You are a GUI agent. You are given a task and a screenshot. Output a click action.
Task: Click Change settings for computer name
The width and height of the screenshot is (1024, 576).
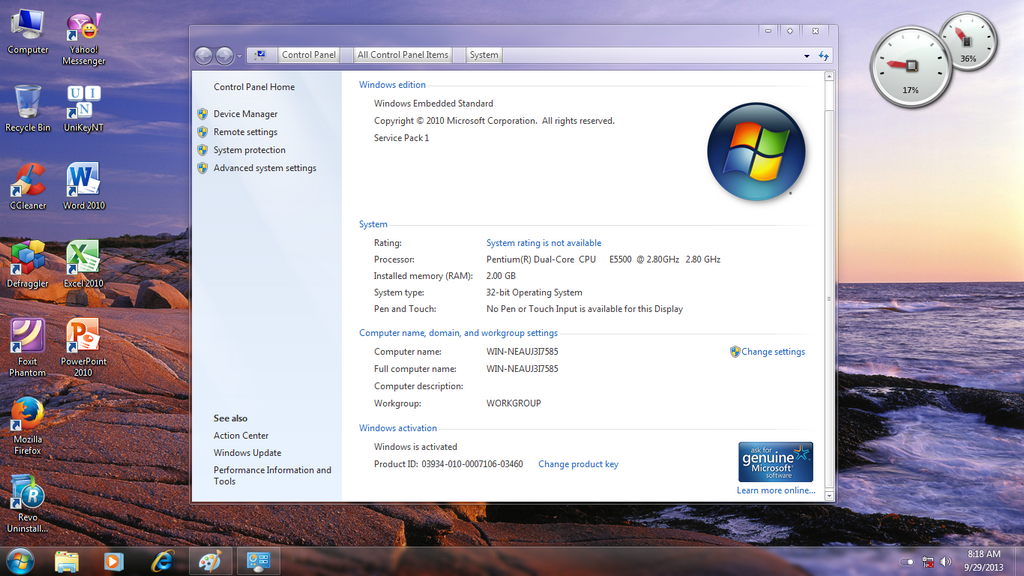point(772,352)
